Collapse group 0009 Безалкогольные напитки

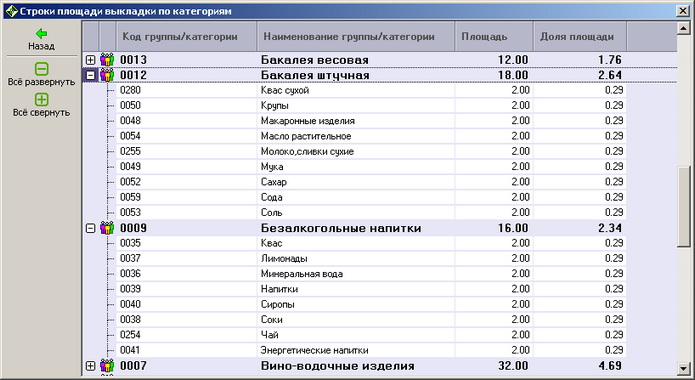click(x=90, y=228)
